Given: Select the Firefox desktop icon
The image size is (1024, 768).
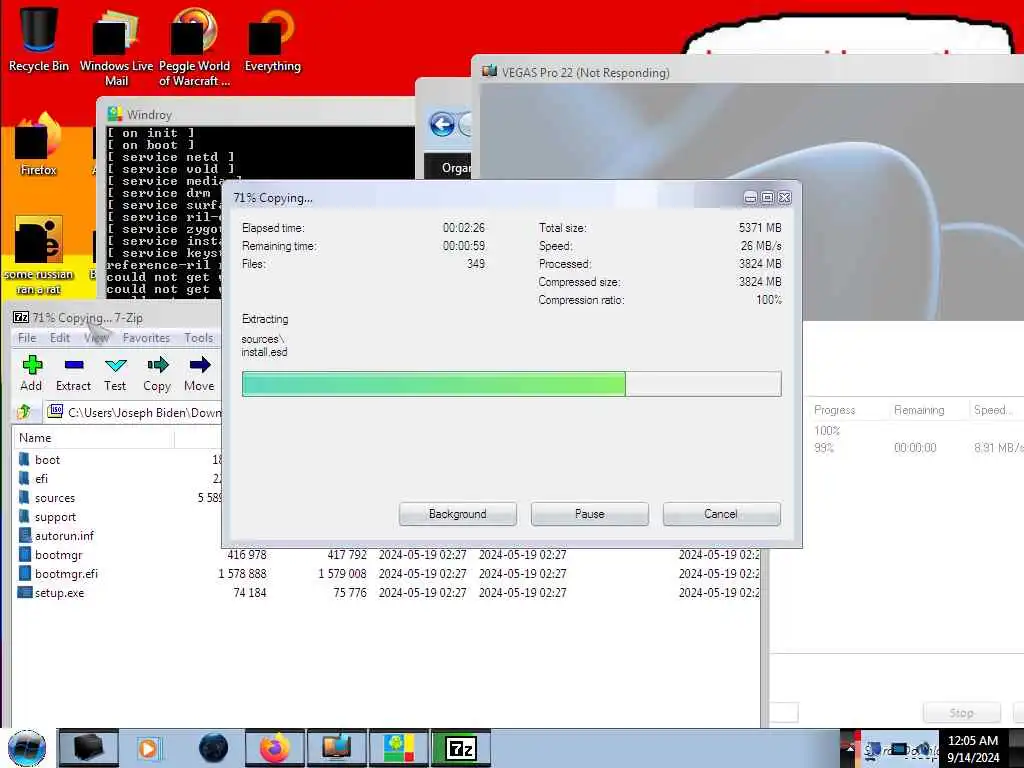Looking at the screenshot, I should point(38,145).
